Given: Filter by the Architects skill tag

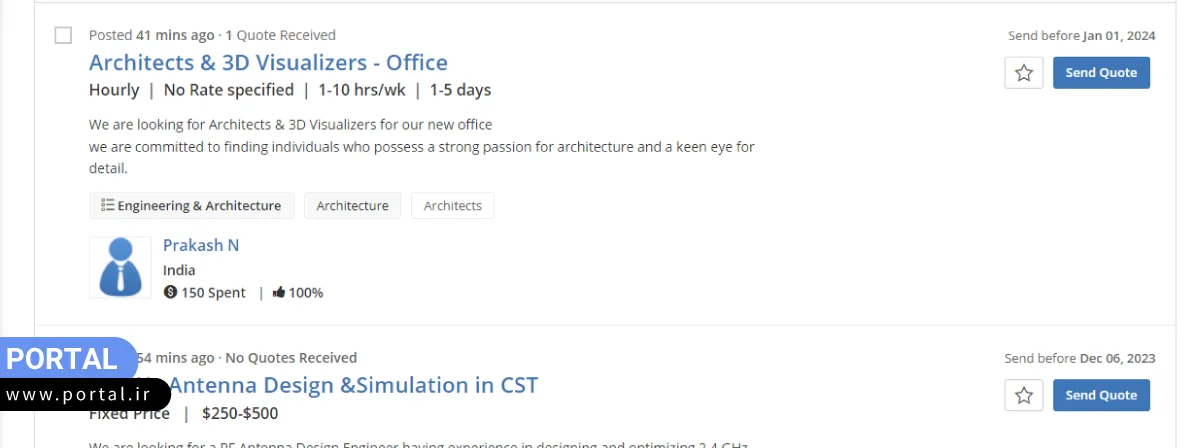Looking at the screenshot, I should tap(452, 206).
